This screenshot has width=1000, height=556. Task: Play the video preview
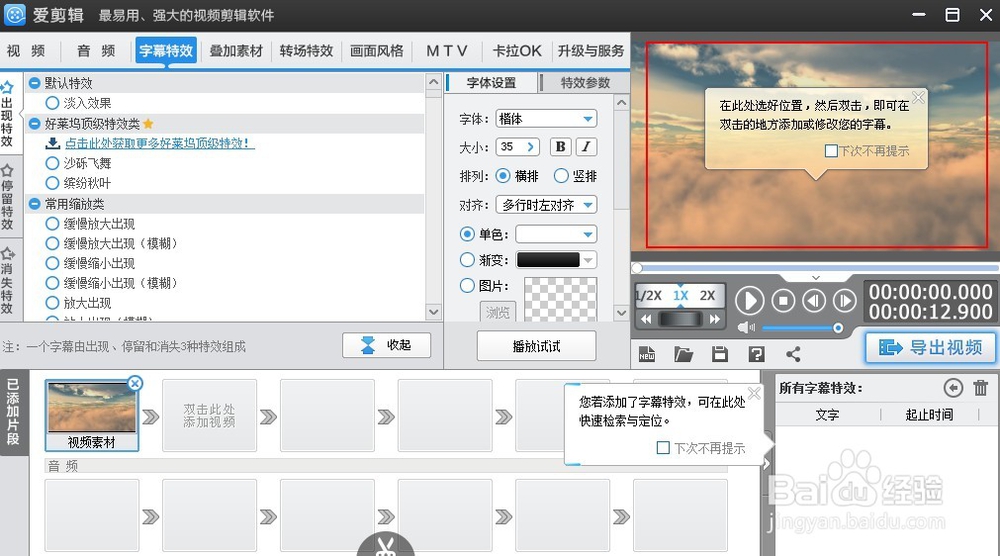point(749,300)
